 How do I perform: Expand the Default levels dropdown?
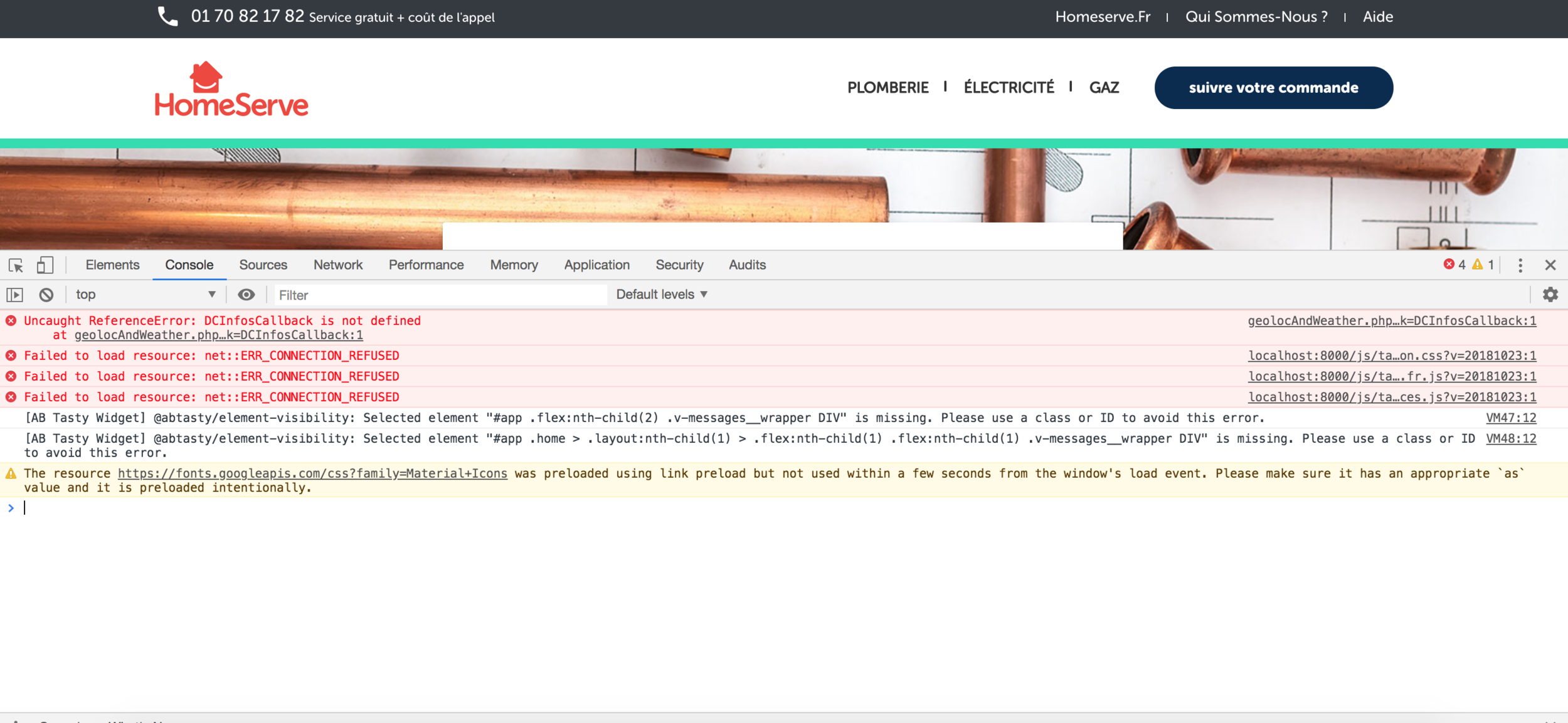[662, 295]
